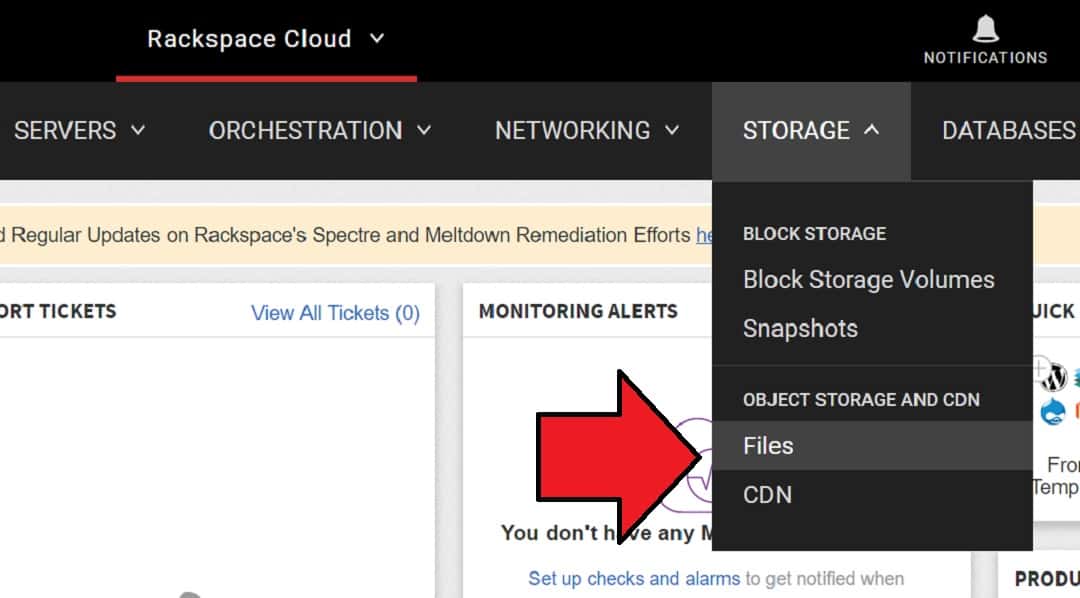Choose CDN in the Storage menu
Viewport: 1080px width, 598px height.
(767, 495)
